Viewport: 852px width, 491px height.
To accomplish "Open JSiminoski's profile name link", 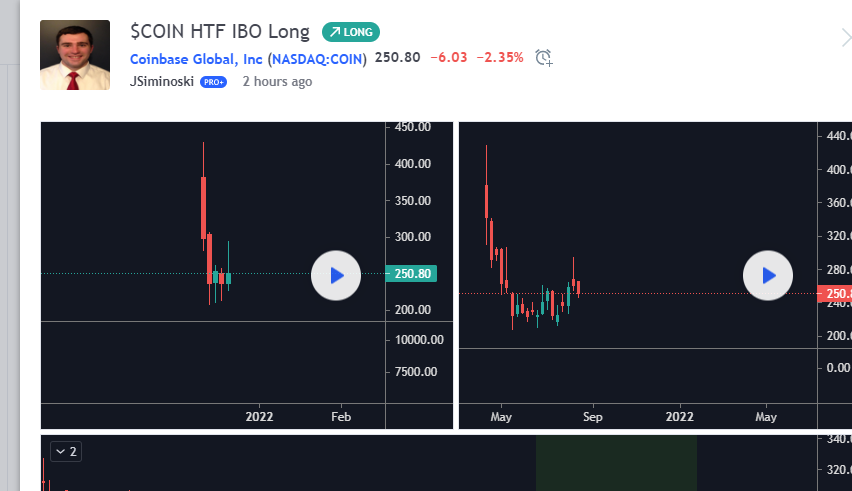I will click(162, 81).
